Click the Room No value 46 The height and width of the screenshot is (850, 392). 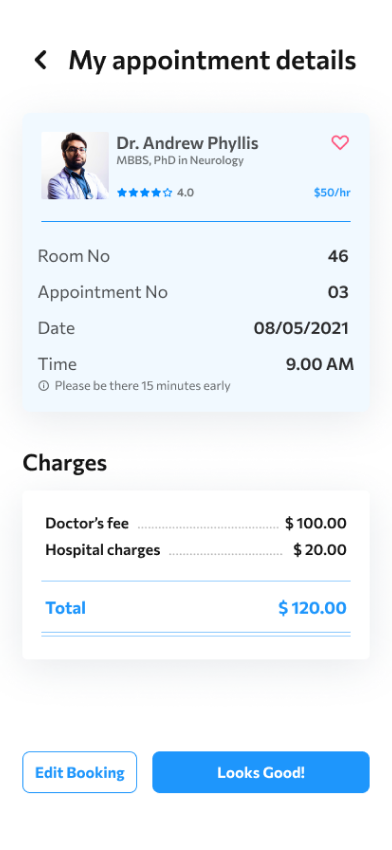[338, 256]
